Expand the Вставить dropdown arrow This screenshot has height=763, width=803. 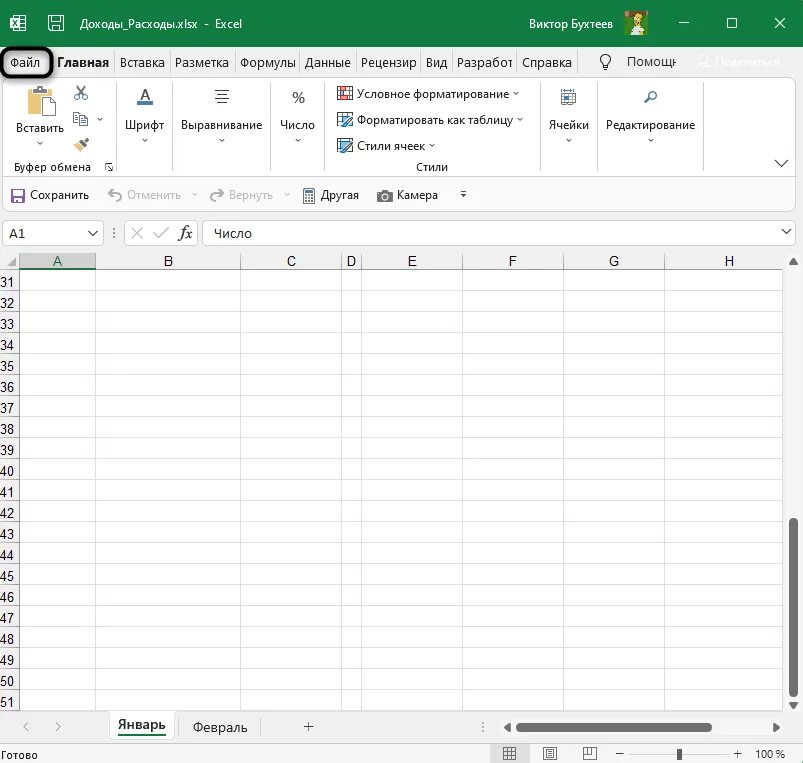point(40,143)
